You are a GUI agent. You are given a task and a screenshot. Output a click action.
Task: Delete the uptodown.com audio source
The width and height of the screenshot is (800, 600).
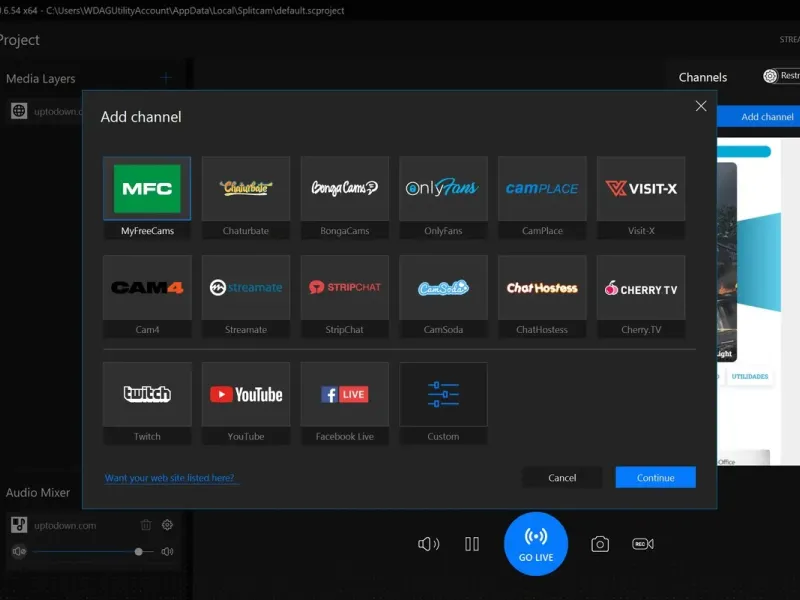(146, 524)
